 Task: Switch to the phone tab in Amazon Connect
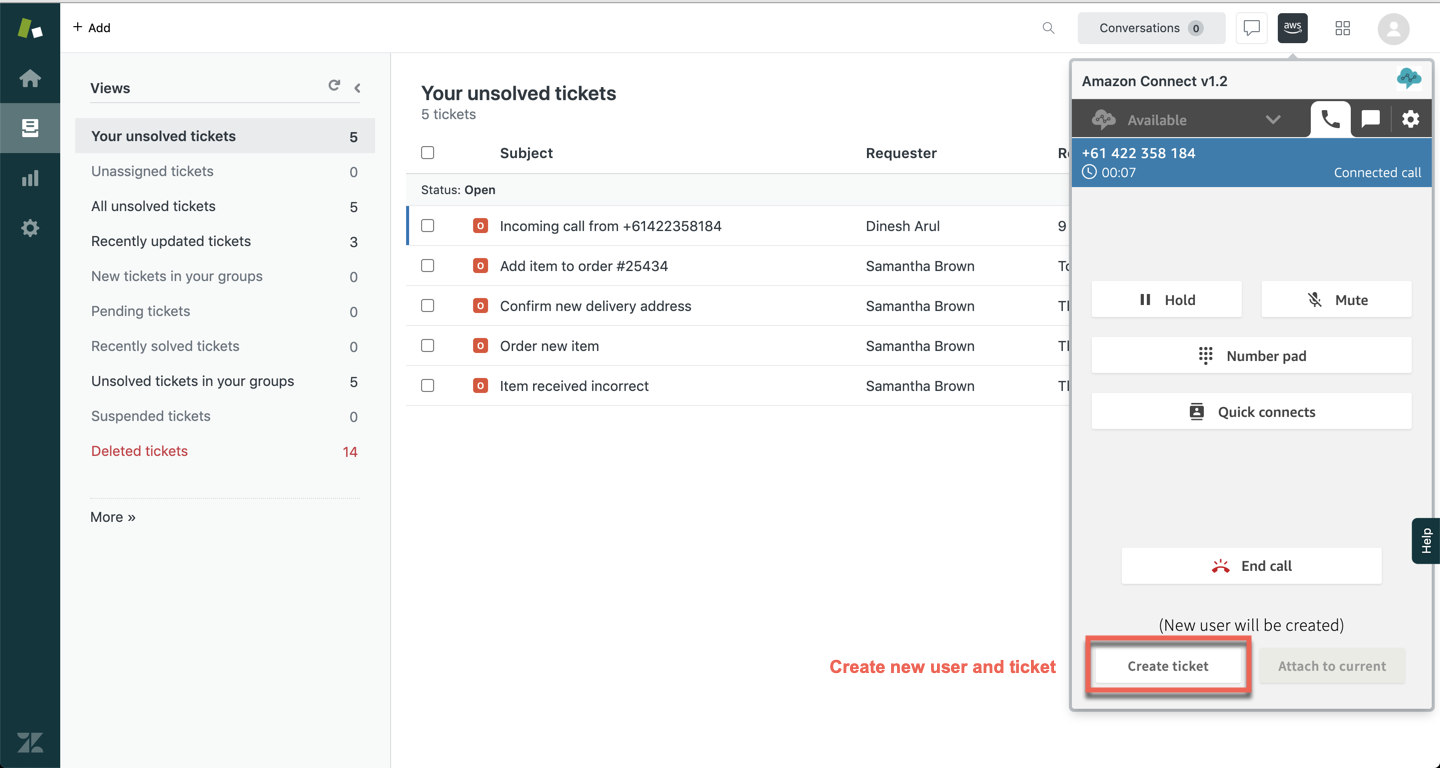(1330, 119)
